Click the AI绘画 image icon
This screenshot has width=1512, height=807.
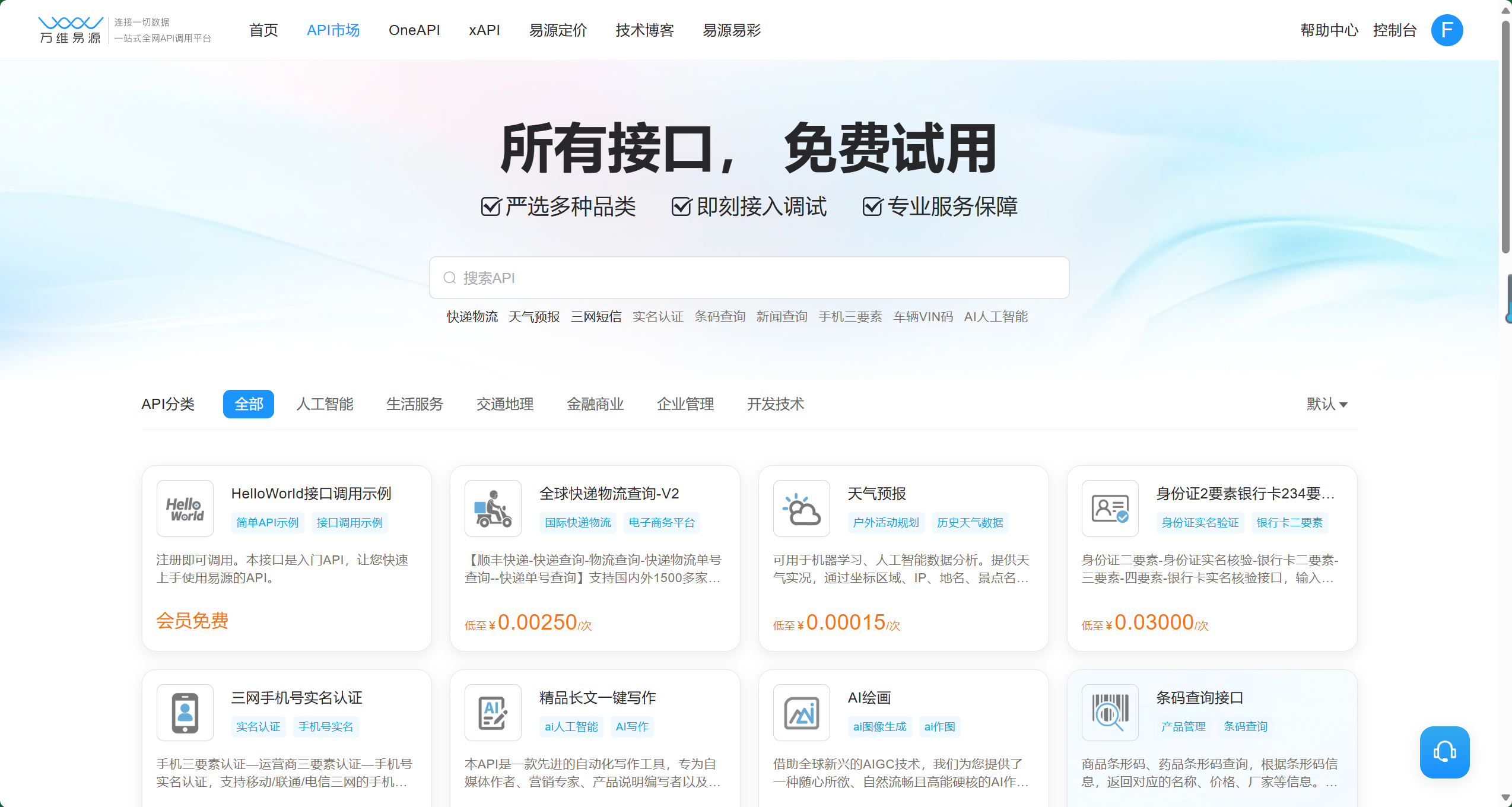[801, 713]
